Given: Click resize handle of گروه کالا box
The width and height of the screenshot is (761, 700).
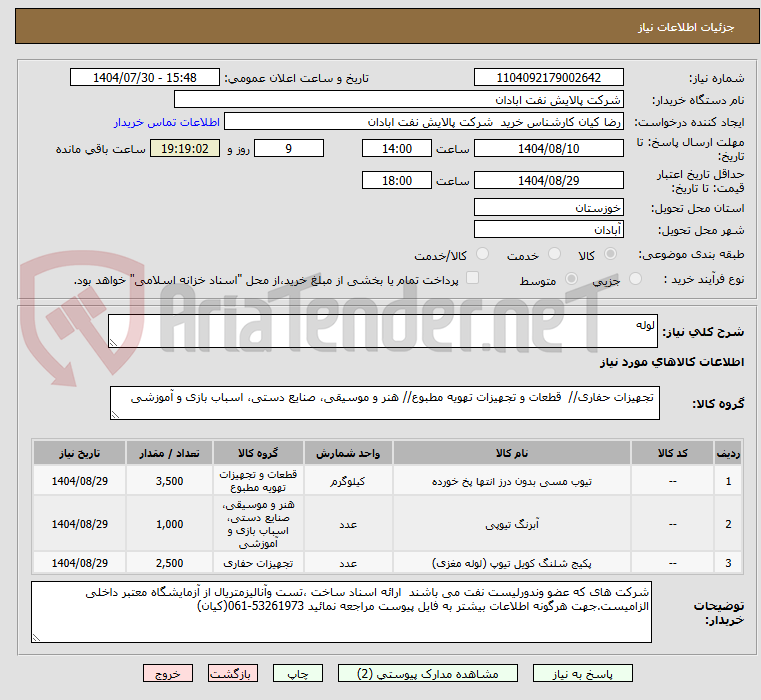Looking at the screenshot, I should [x=115, y=415].
